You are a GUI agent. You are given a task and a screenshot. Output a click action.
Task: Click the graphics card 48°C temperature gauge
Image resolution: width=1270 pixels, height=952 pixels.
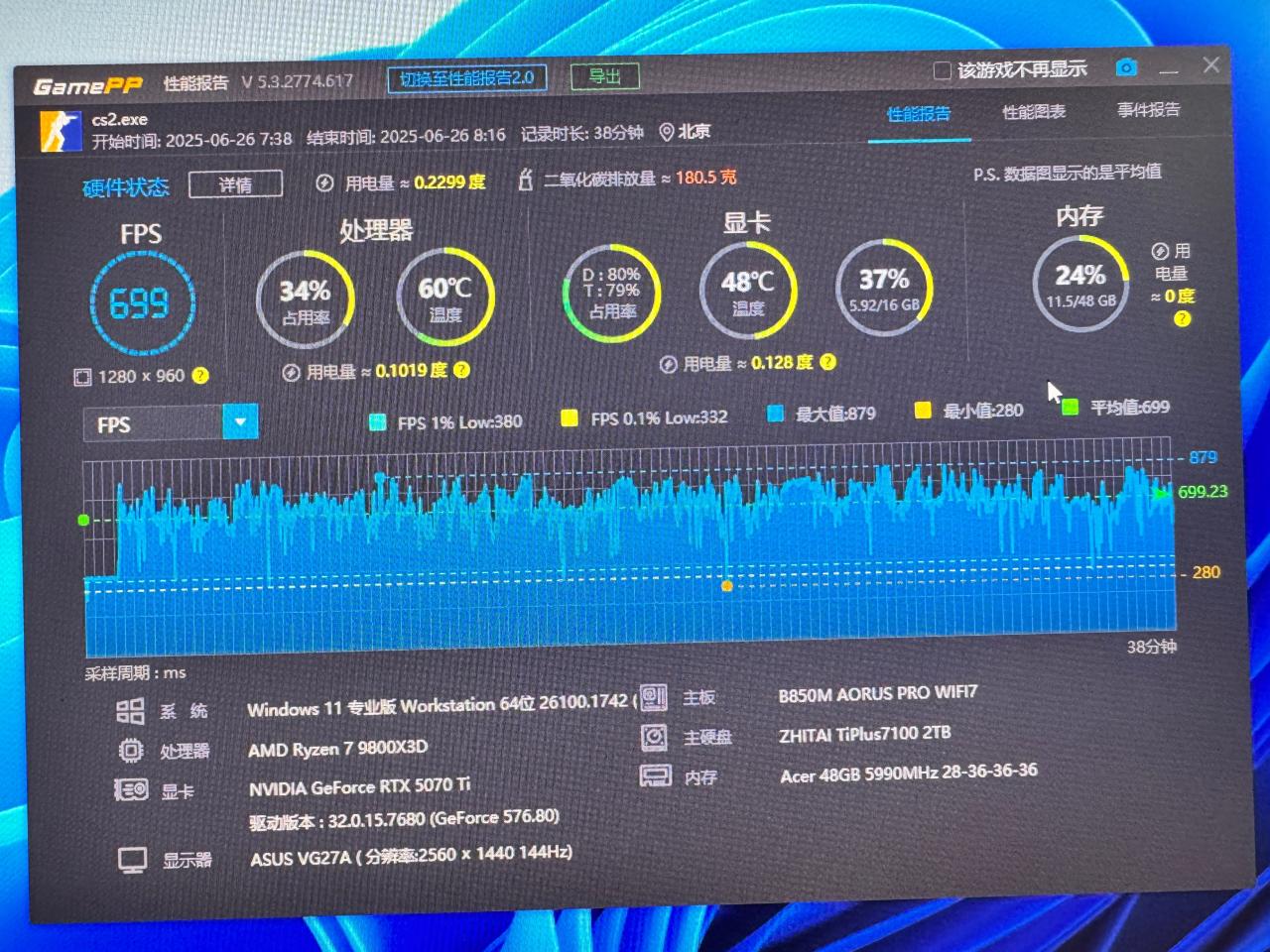click(x=748, y=289)
